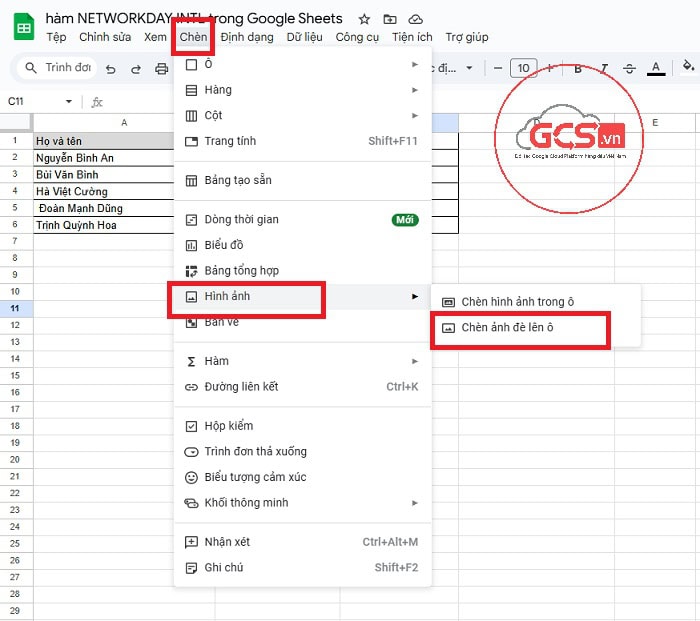Screen dimensions: 700x621
Task: Choose Trình đơn thả xuống menu item
Action: [255, 451]
